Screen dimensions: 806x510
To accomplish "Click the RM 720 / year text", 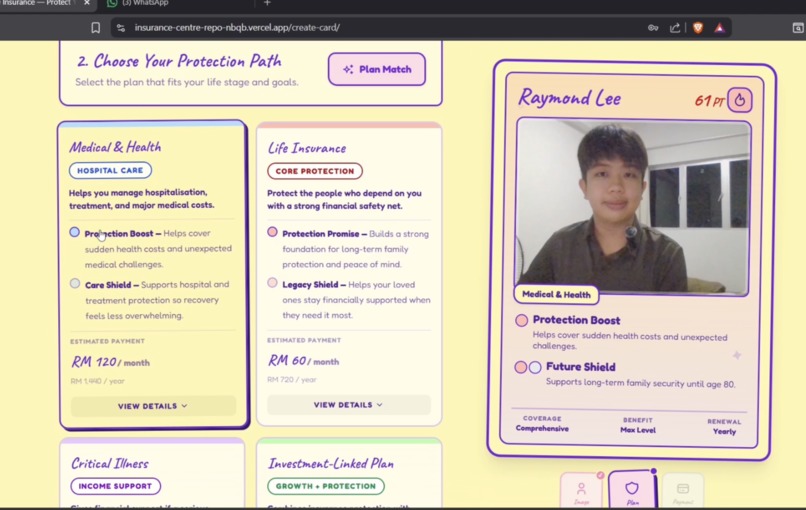I will (292, 380).
